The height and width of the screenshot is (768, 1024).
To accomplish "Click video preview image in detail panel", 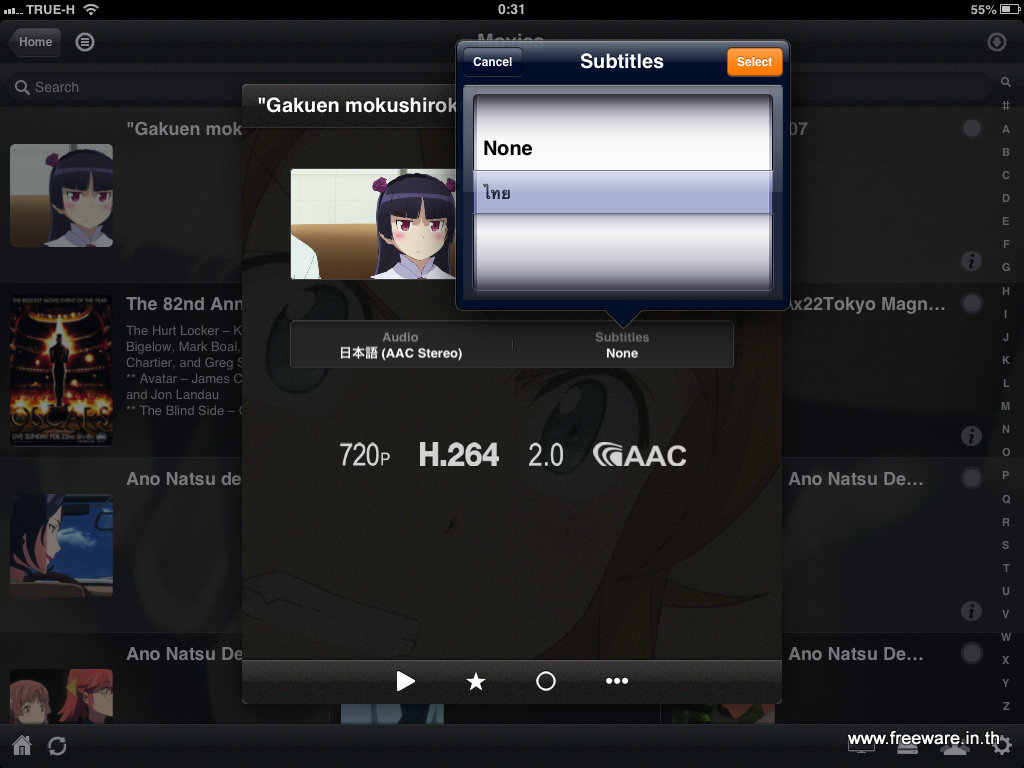I will [373, 224].
